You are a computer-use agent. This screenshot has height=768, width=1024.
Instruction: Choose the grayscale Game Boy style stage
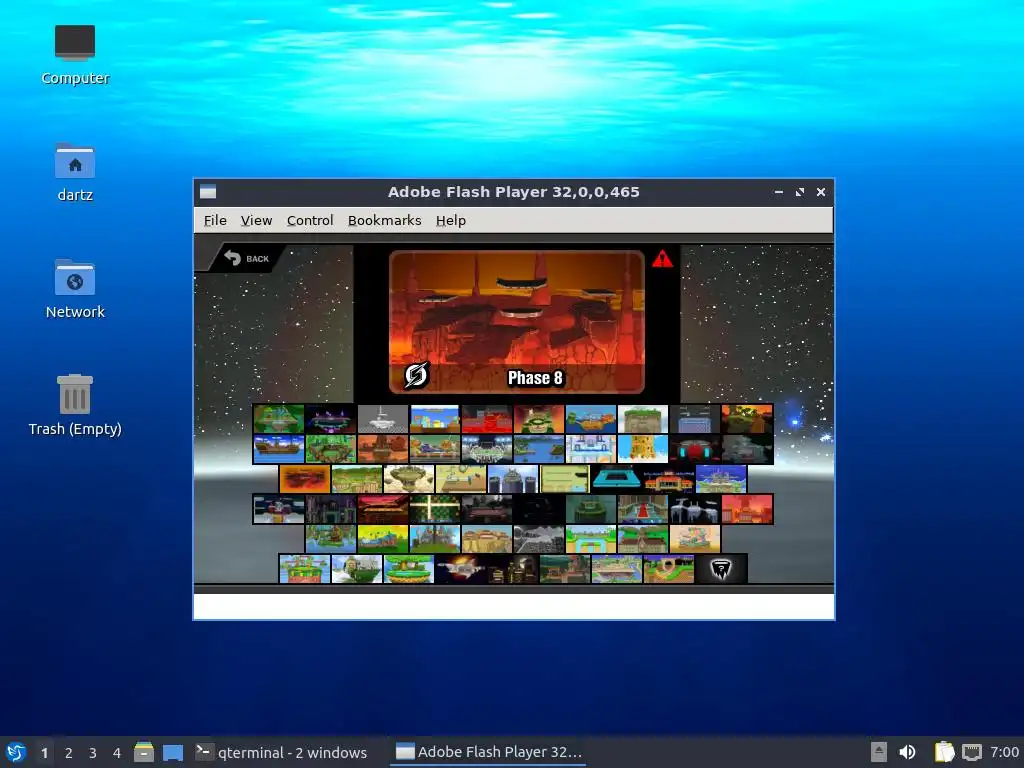pos(539,539)
